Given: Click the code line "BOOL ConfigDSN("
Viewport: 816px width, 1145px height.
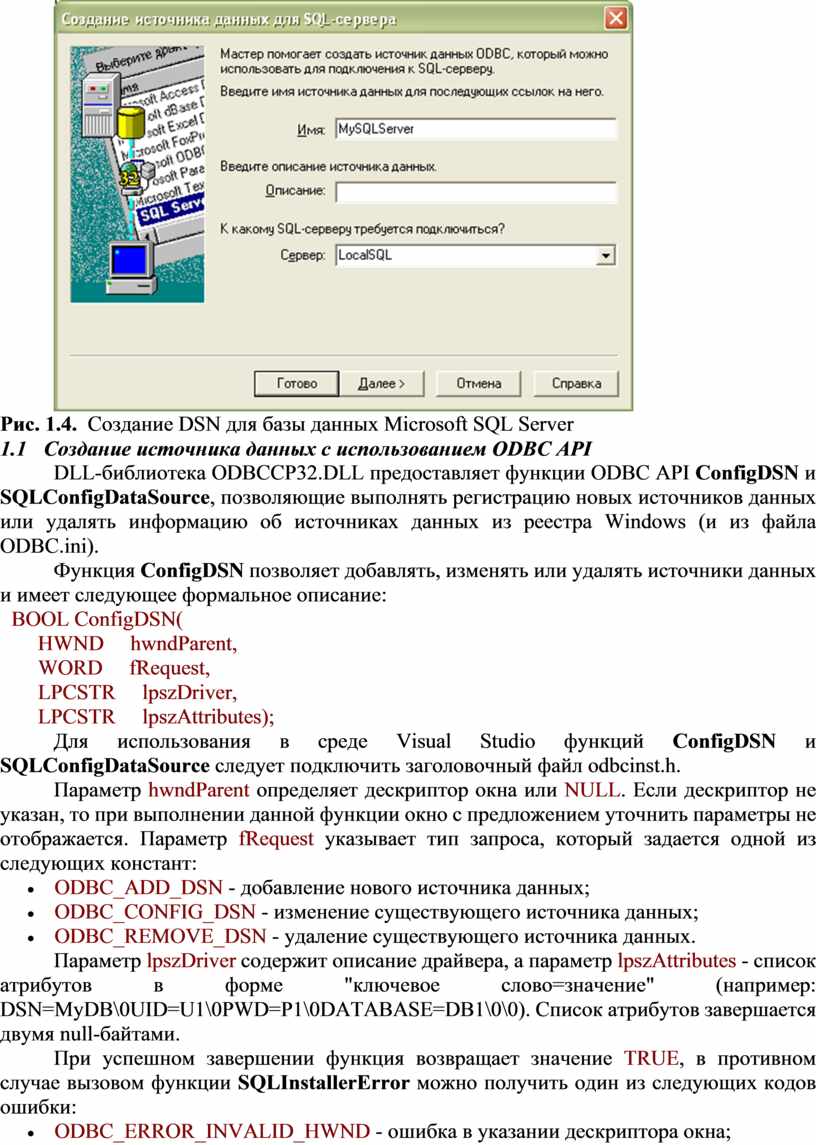Looking at the screenshot, I should pos(98,619).
